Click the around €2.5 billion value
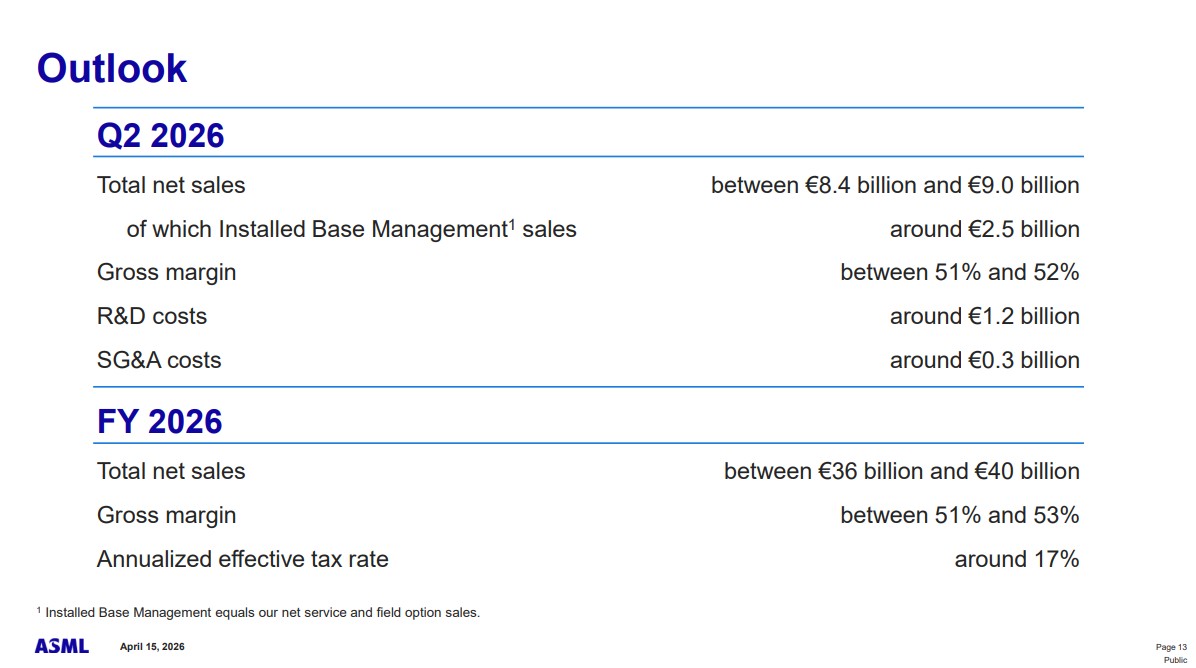This screenshot has width=1196, height=668. (985, 229)
